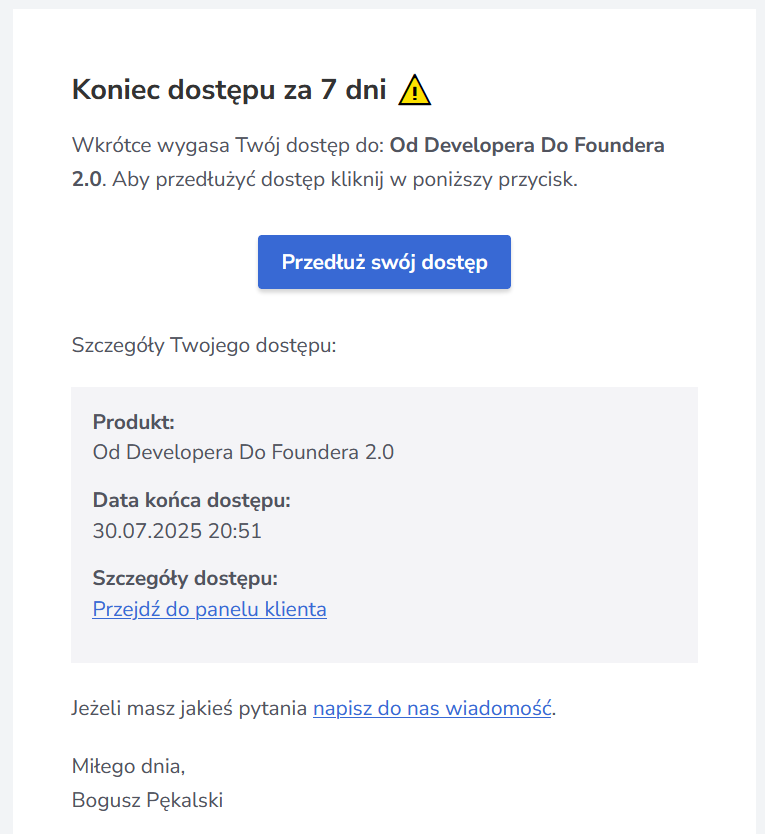Click the 'Koniec dostępu za 7 dni' heading
Image resolution: width=765 pixels, height=834 pixels.
click(x=229, y=90)
